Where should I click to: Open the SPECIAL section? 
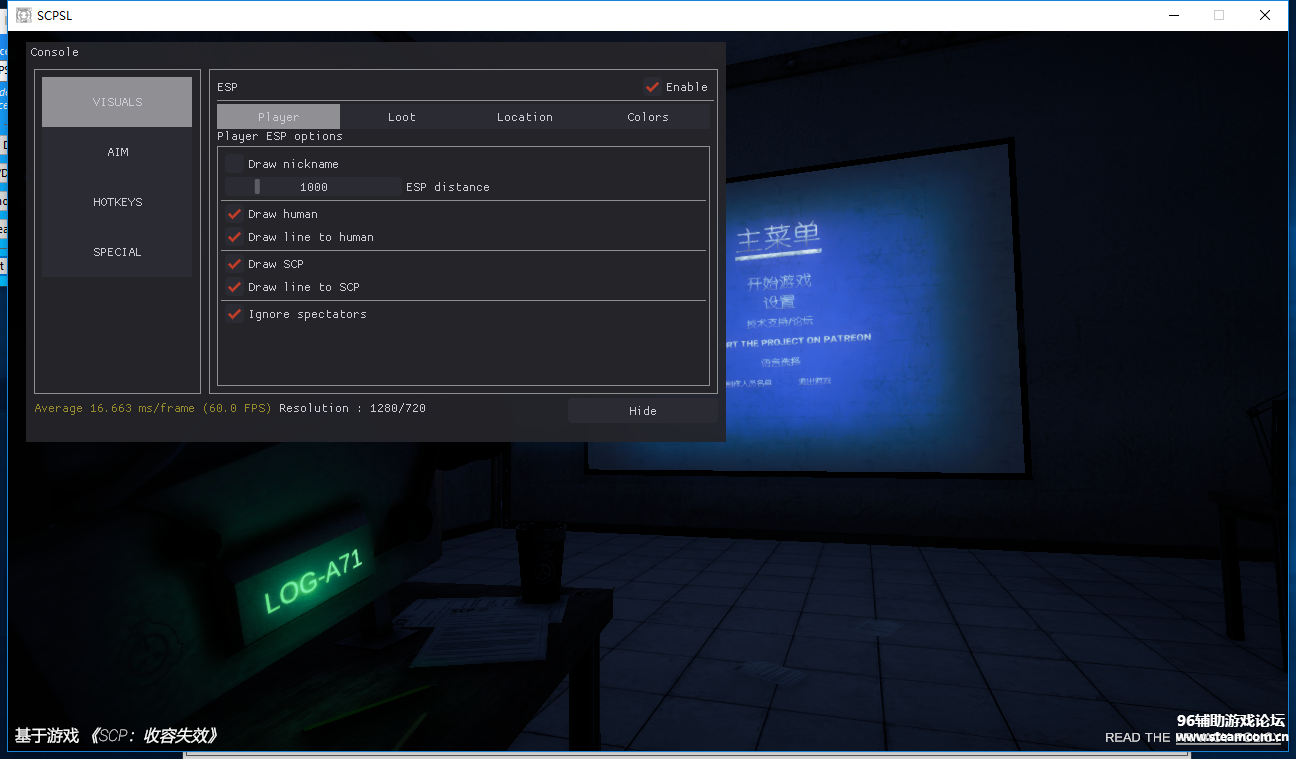[117, 252]
